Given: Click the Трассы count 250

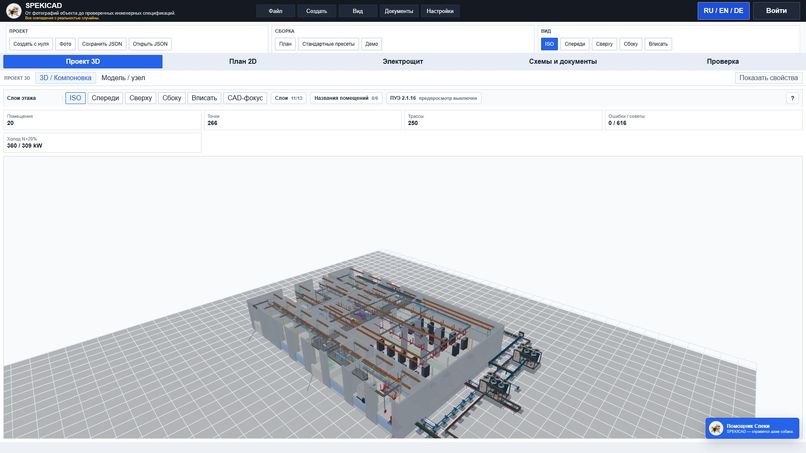Looking at the screenshot, I should (413, 123).
